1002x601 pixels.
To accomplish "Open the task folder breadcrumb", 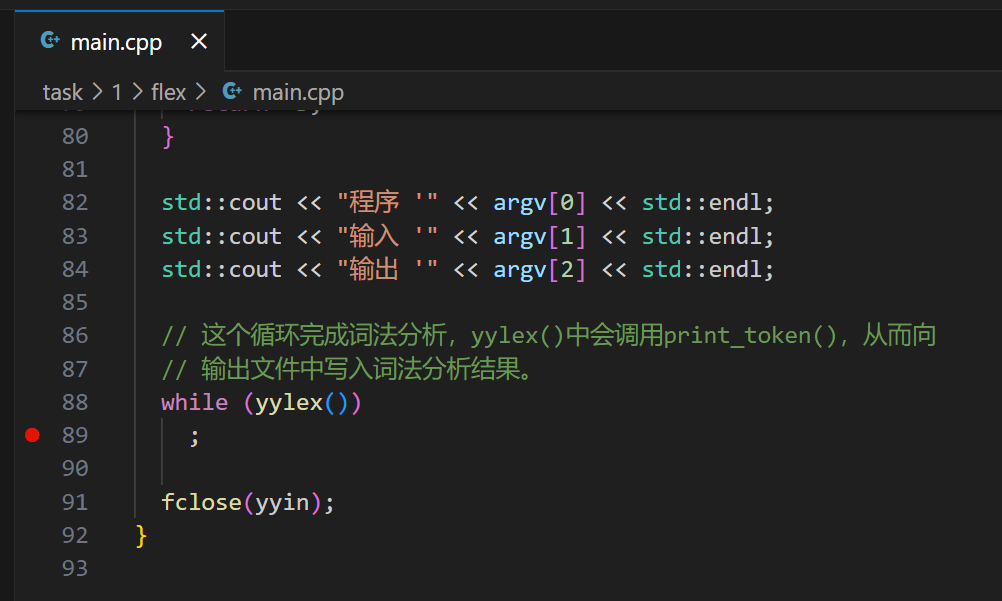I will click(62, 92).
